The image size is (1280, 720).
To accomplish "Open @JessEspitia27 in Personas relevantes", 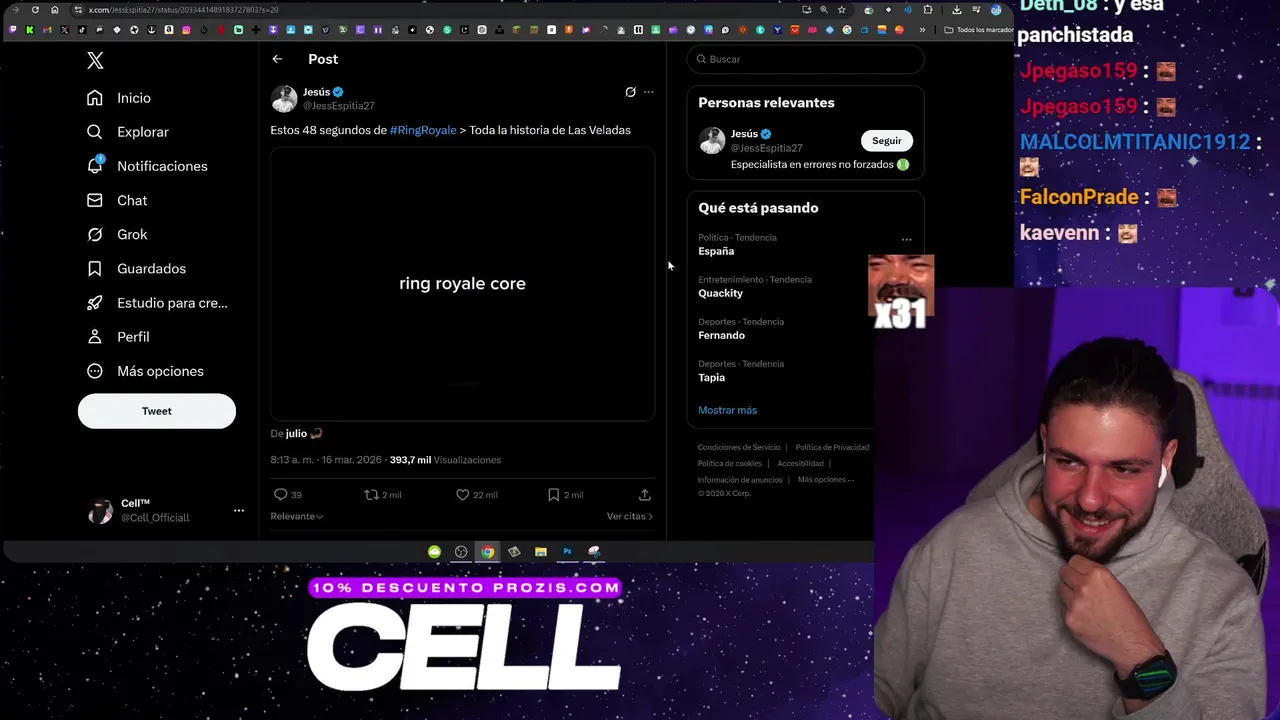I will click(767, 148).
